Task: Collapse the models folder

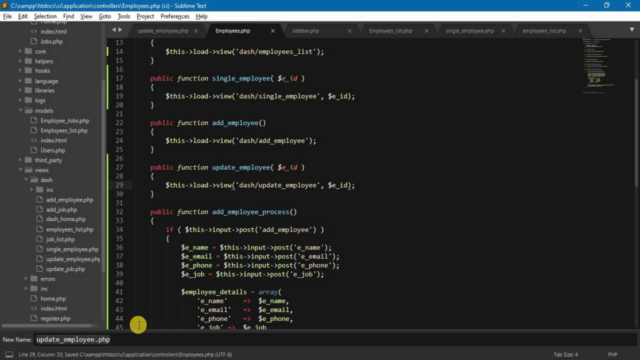Action: tap(20, 111)
